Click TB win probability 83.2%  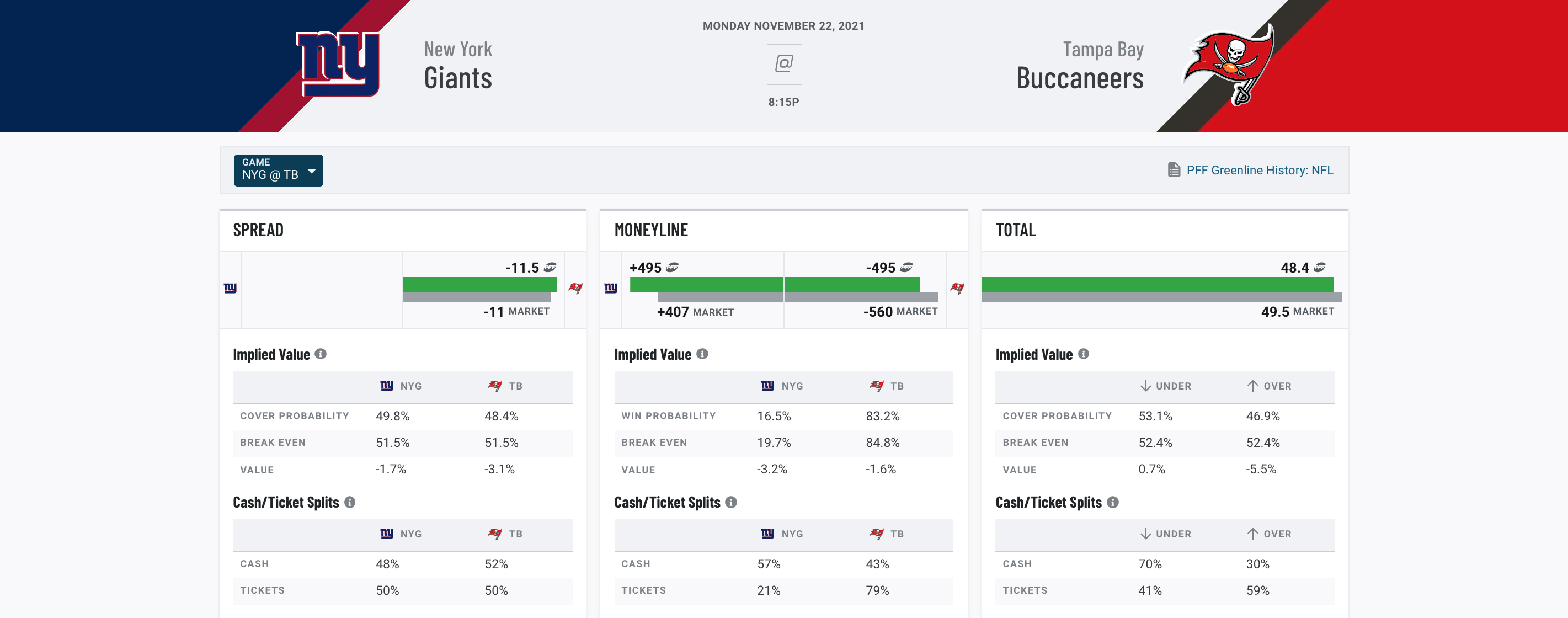coord(883,416)
